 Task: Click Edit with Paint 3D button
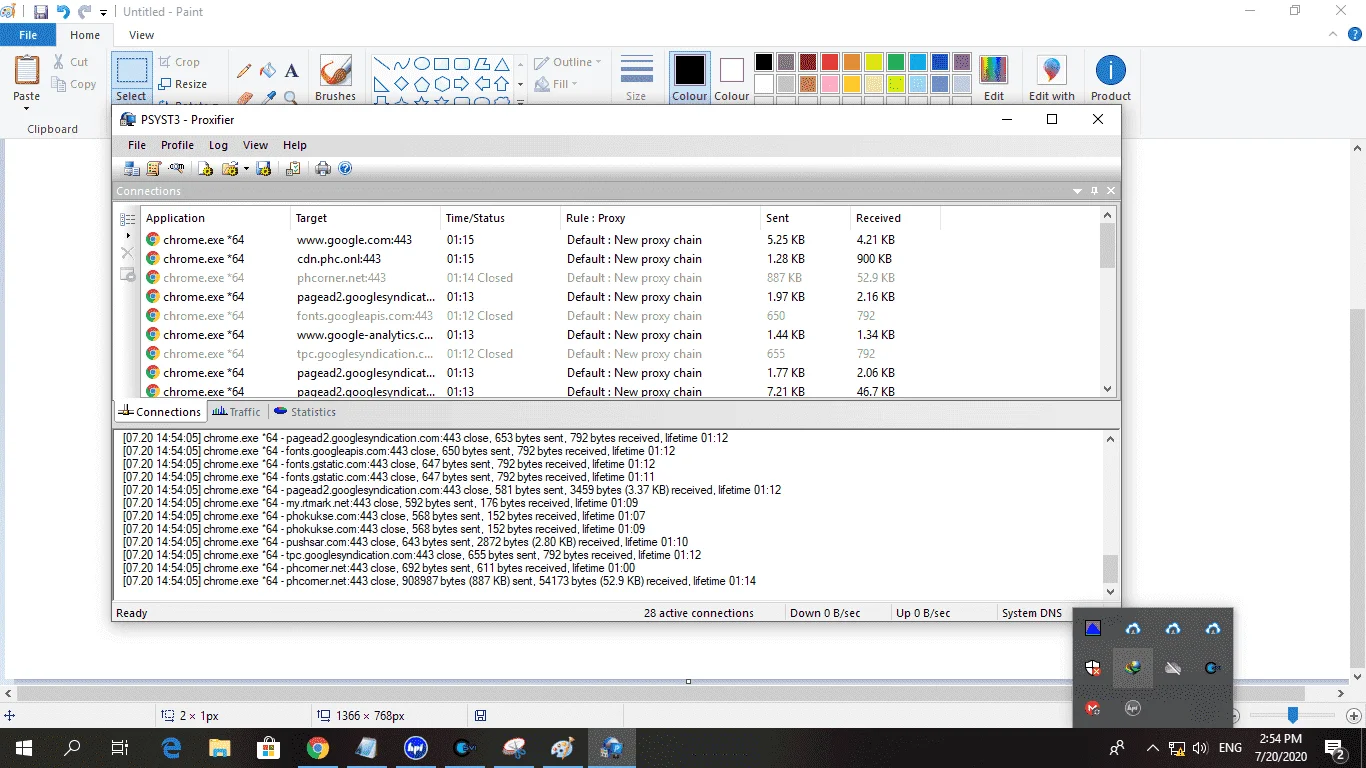pos(1051,78)
